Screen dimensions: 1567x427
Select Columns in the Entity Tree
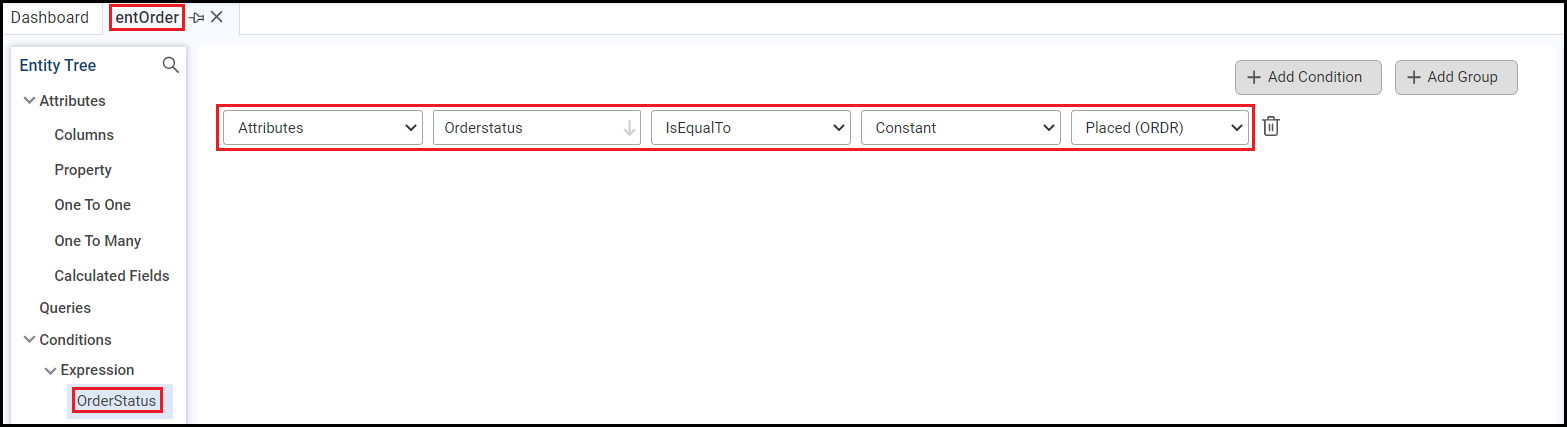pos(84,135)
